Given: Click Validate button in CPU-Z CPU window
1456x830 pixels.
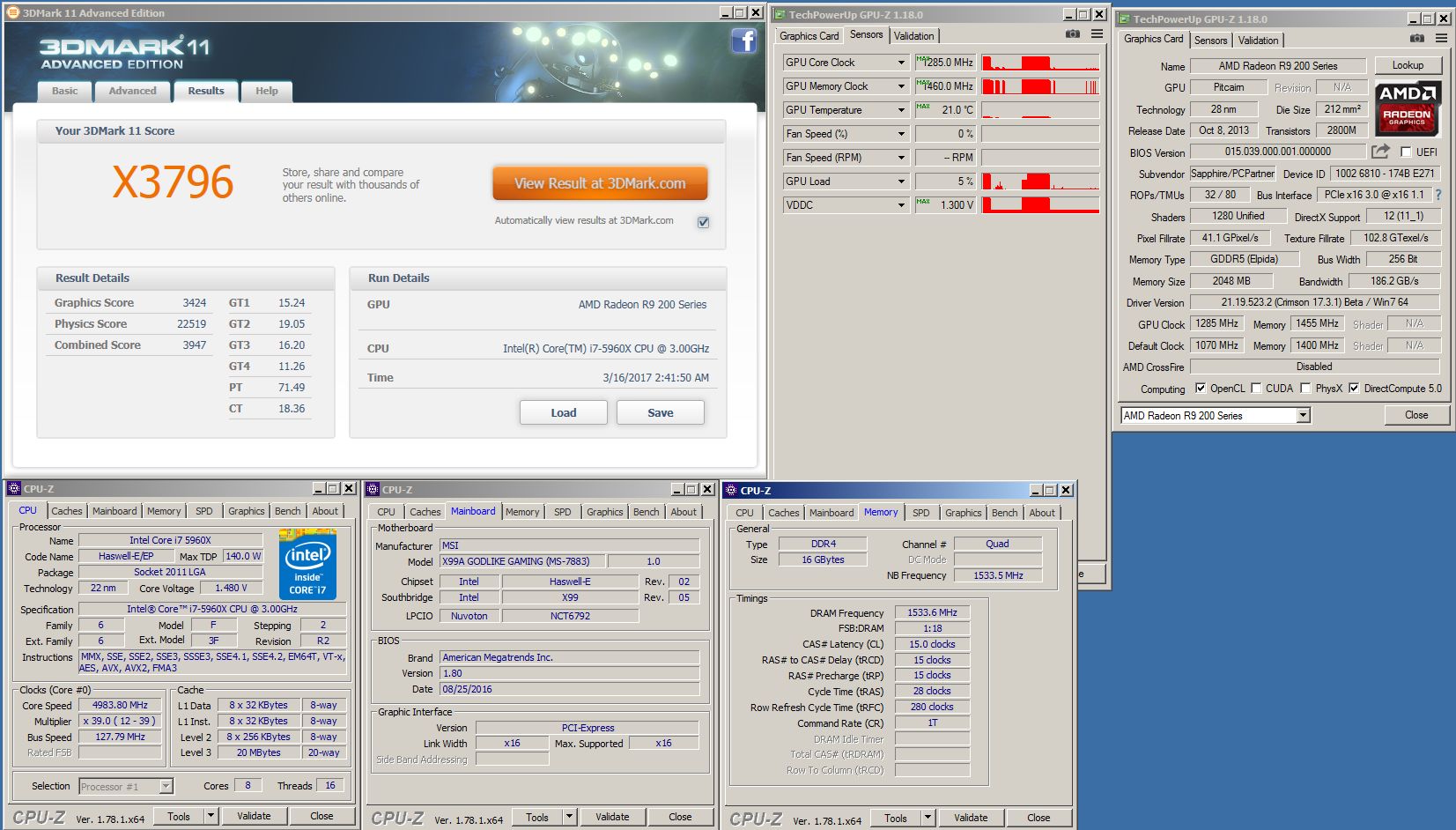Looking at the screenshot, I should point(254,816).
